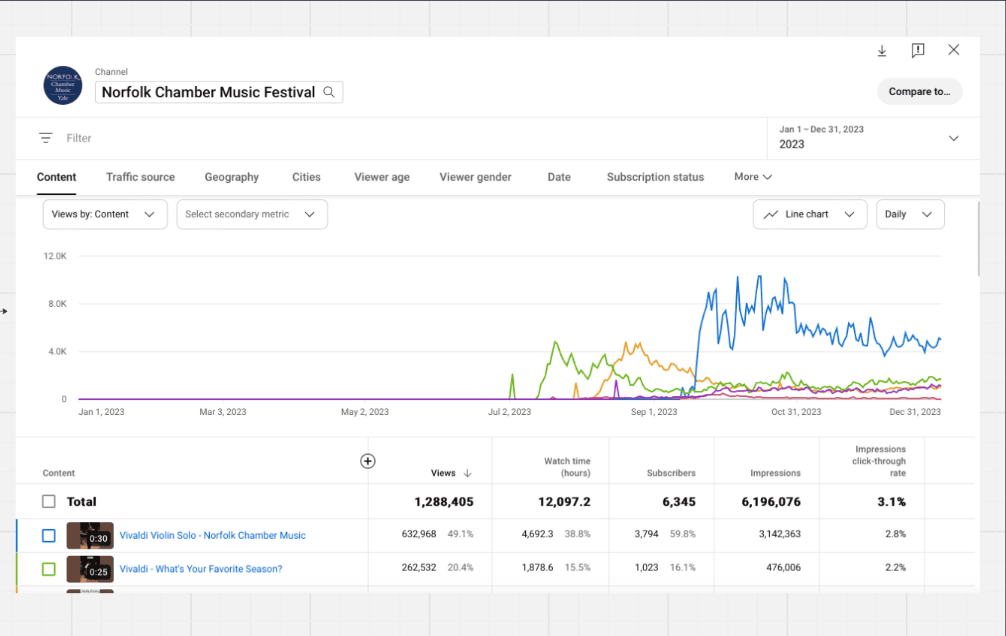Click the Views sort arrow
This screenshot has height=636, width=1006.
click(467, 473)
